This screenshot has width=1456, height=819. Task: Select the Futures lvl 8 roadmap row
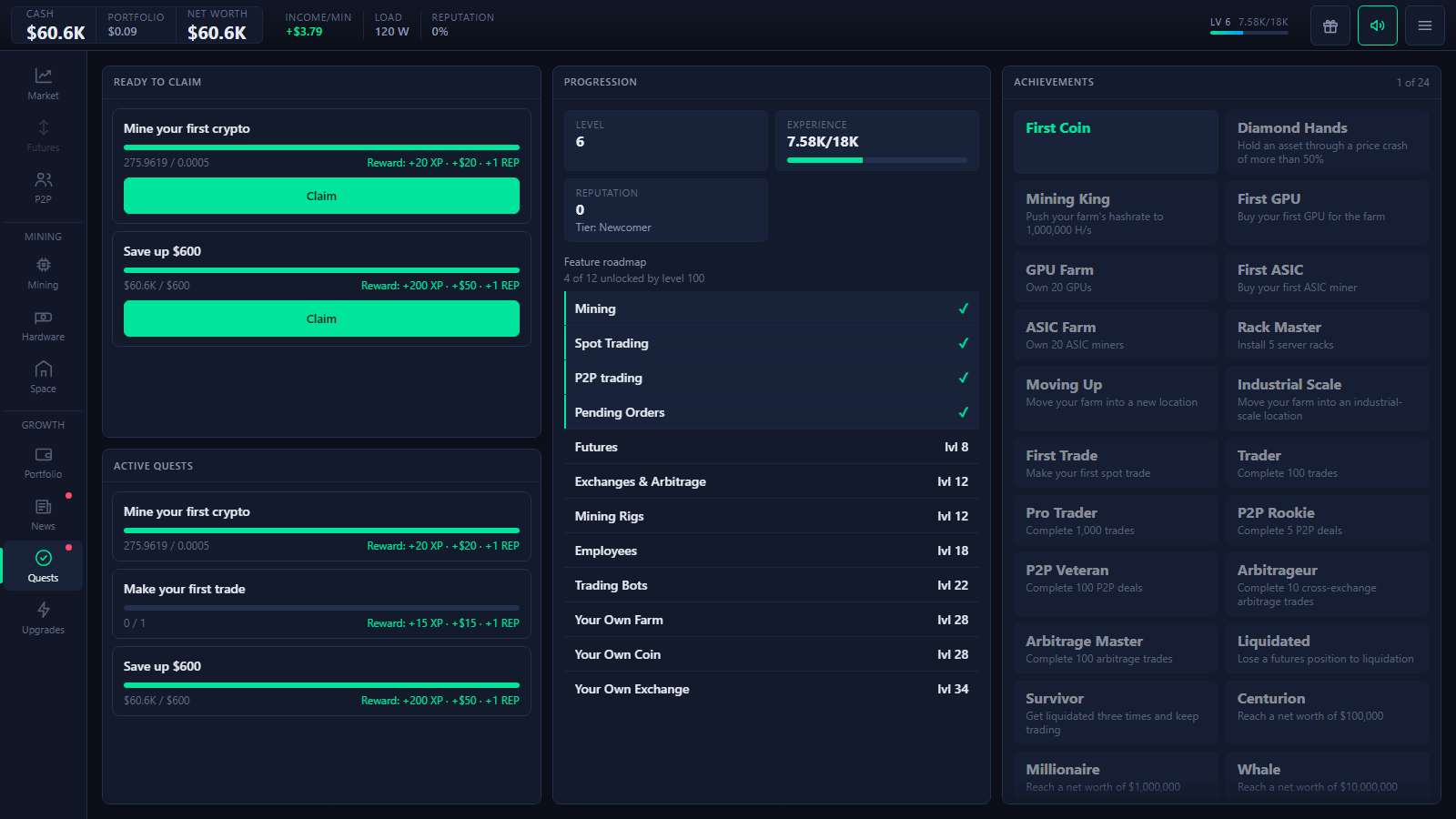point(771,447)
